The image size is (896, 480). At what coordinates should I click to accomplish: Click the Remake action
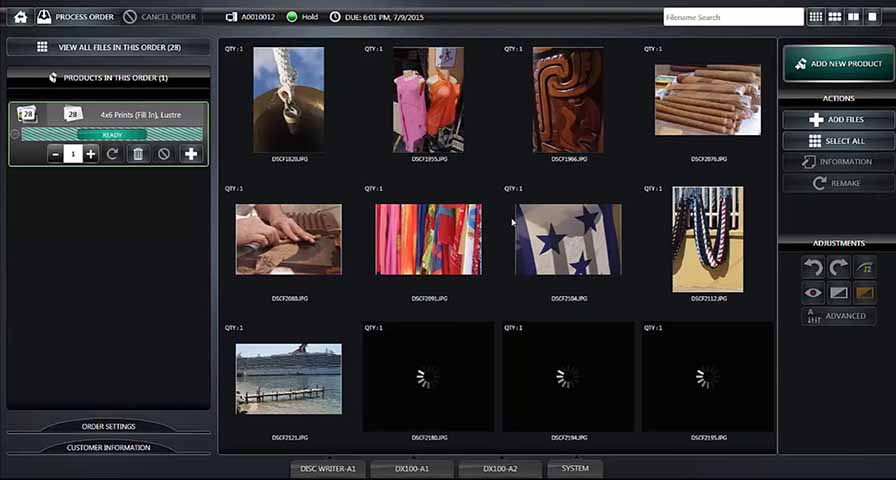coord(839,183)
